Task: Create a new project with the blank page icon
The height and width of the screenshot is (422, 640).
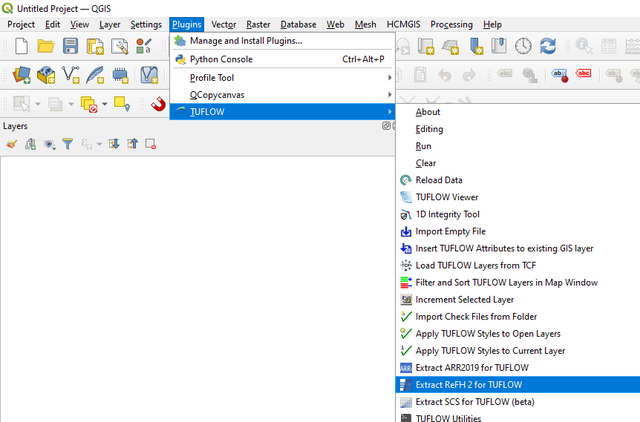Action: point(19,46)
